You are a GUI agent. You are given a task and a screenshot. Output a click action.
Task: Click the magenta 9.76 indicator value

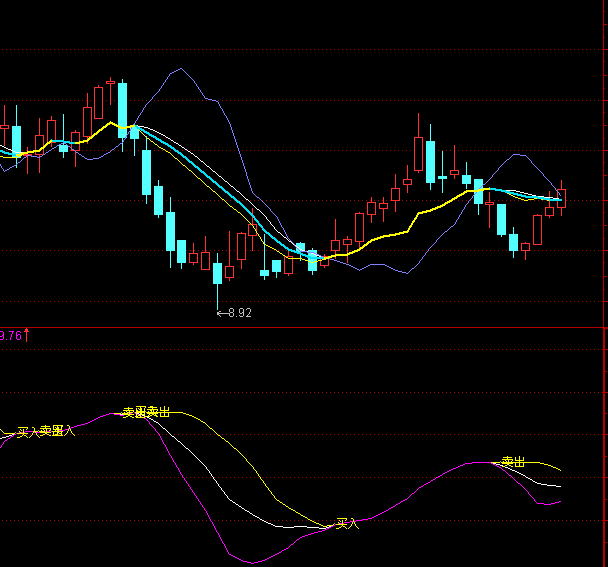pos(10,336)
